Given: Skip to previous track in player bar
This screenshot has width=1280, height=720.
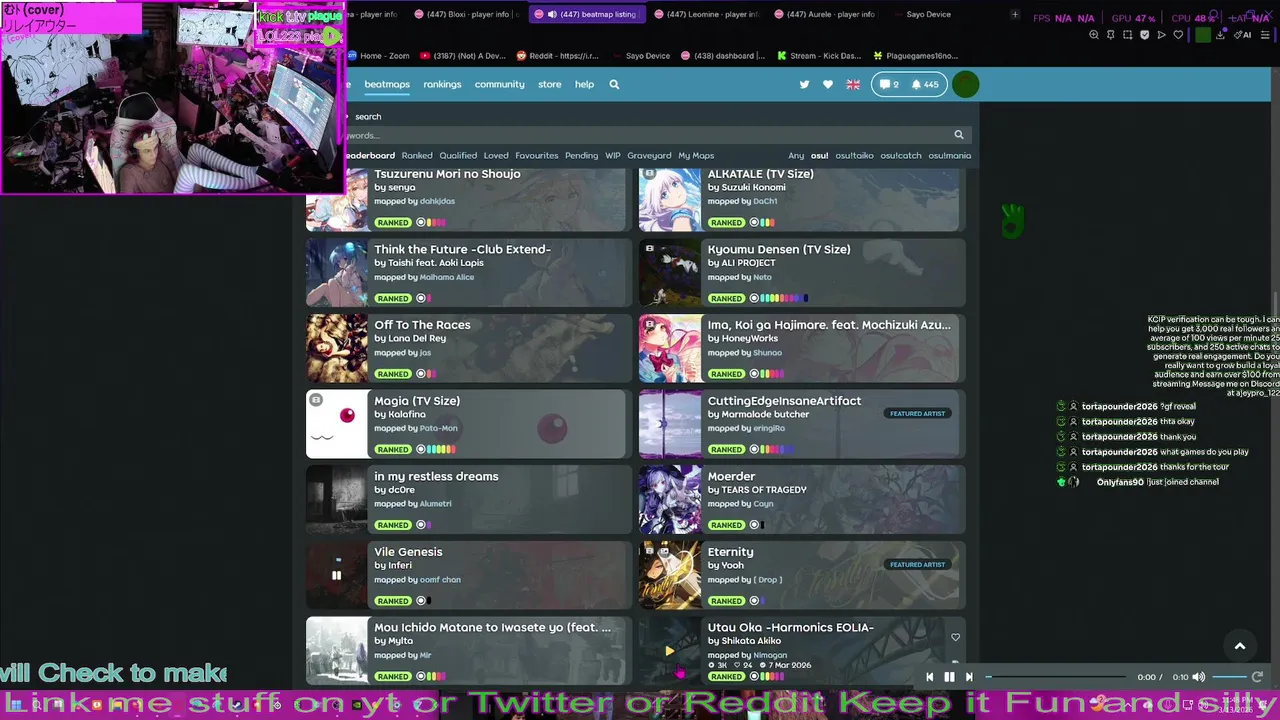Looking at the screenshot, I should tap(929, 677).
